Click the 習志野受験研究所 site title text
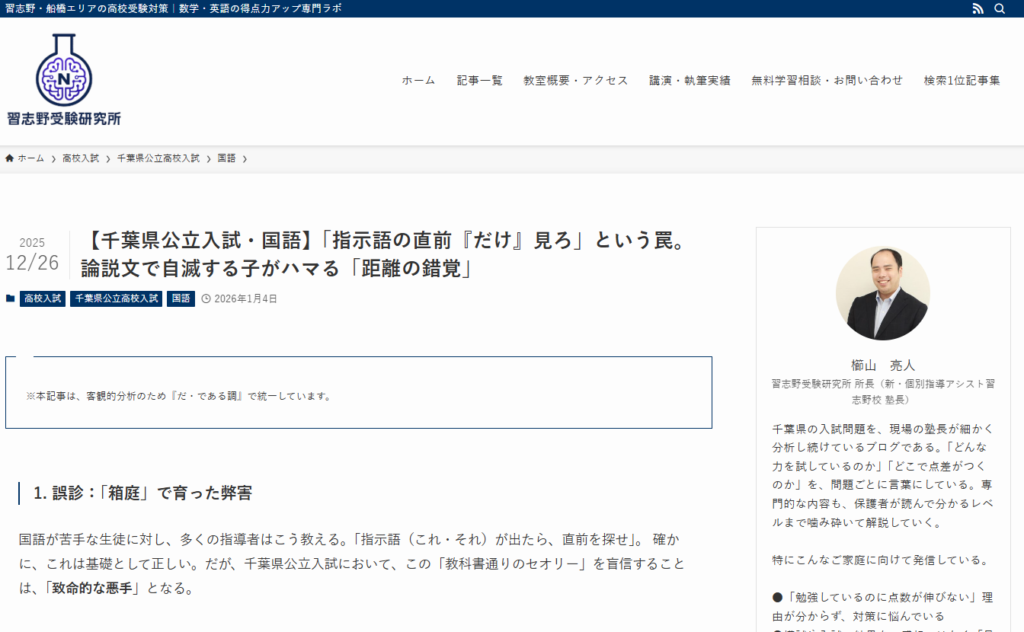This screenshot has height=632, width=1024. pyautogui.click(x=64, y=119)
